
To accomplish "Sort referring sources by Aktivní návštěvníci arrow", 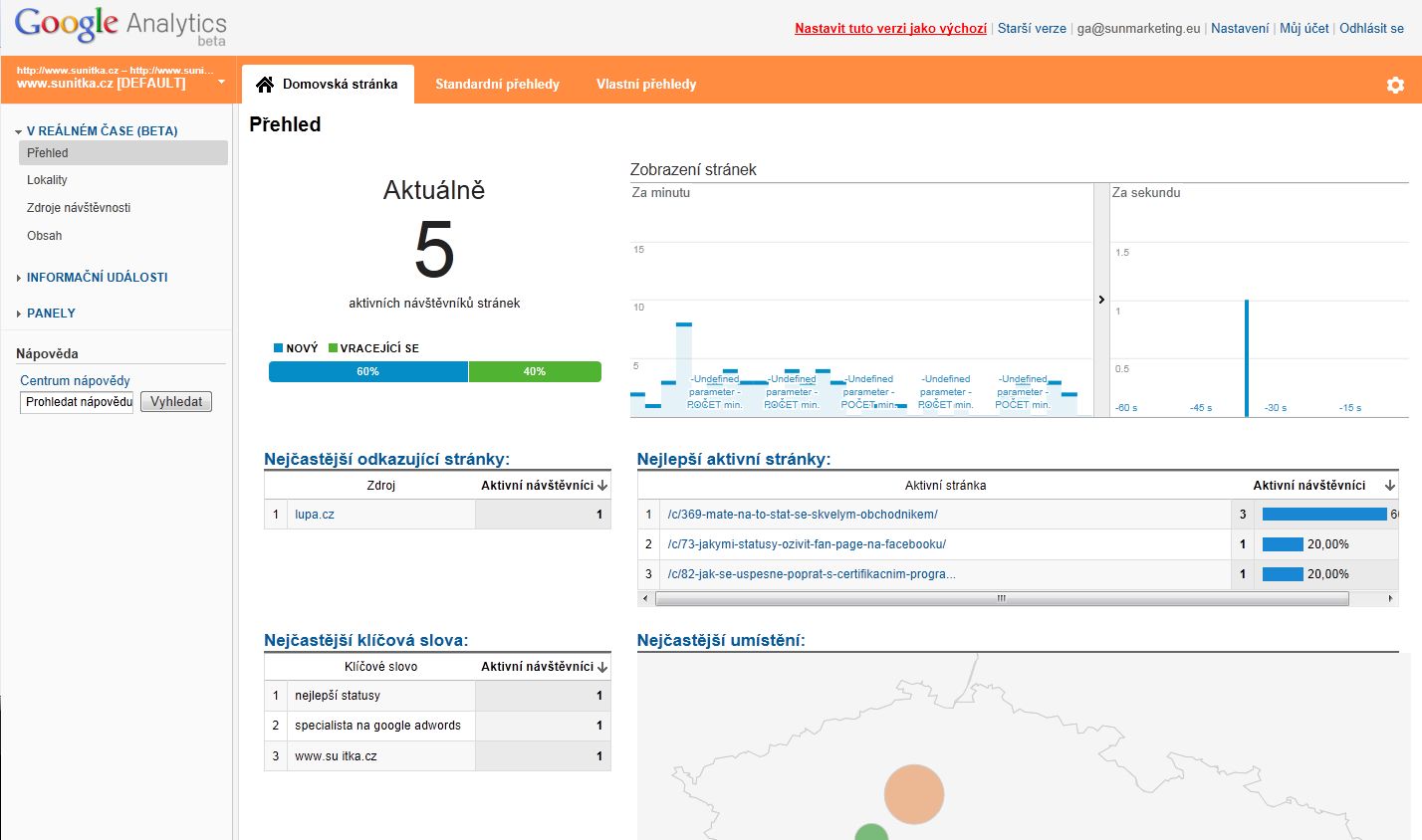I will 602,486.
